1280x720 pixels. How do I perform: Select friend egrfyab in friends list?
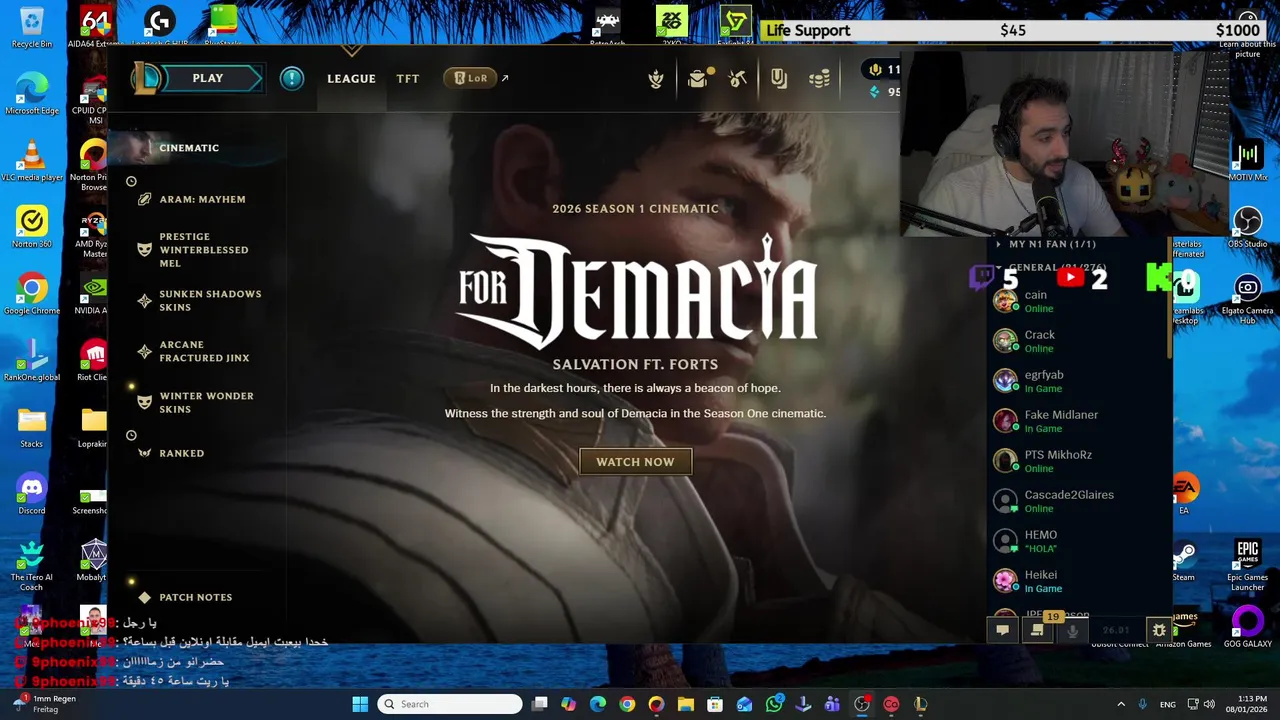(x=1078, y=381)
